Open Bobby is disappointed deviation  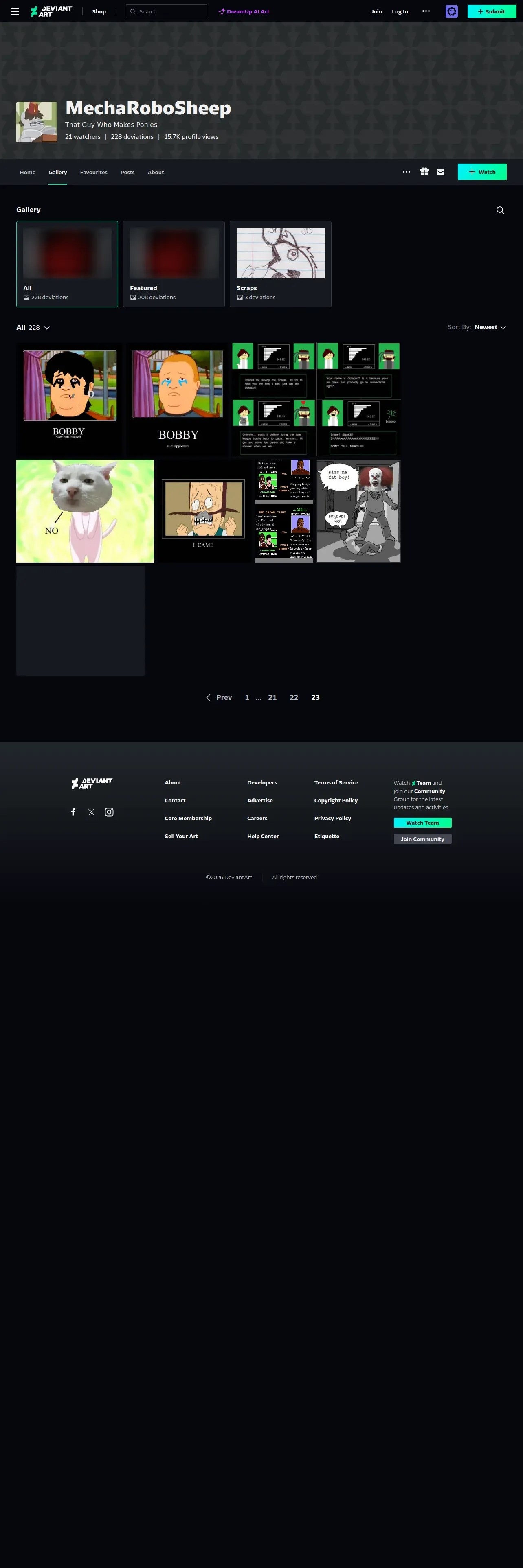[177, 399]
